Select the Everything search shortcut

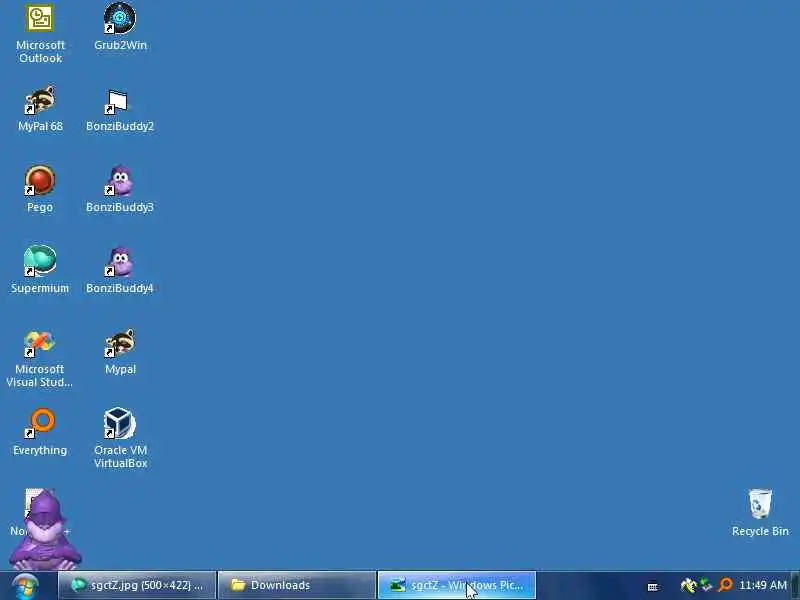point(40,433)
